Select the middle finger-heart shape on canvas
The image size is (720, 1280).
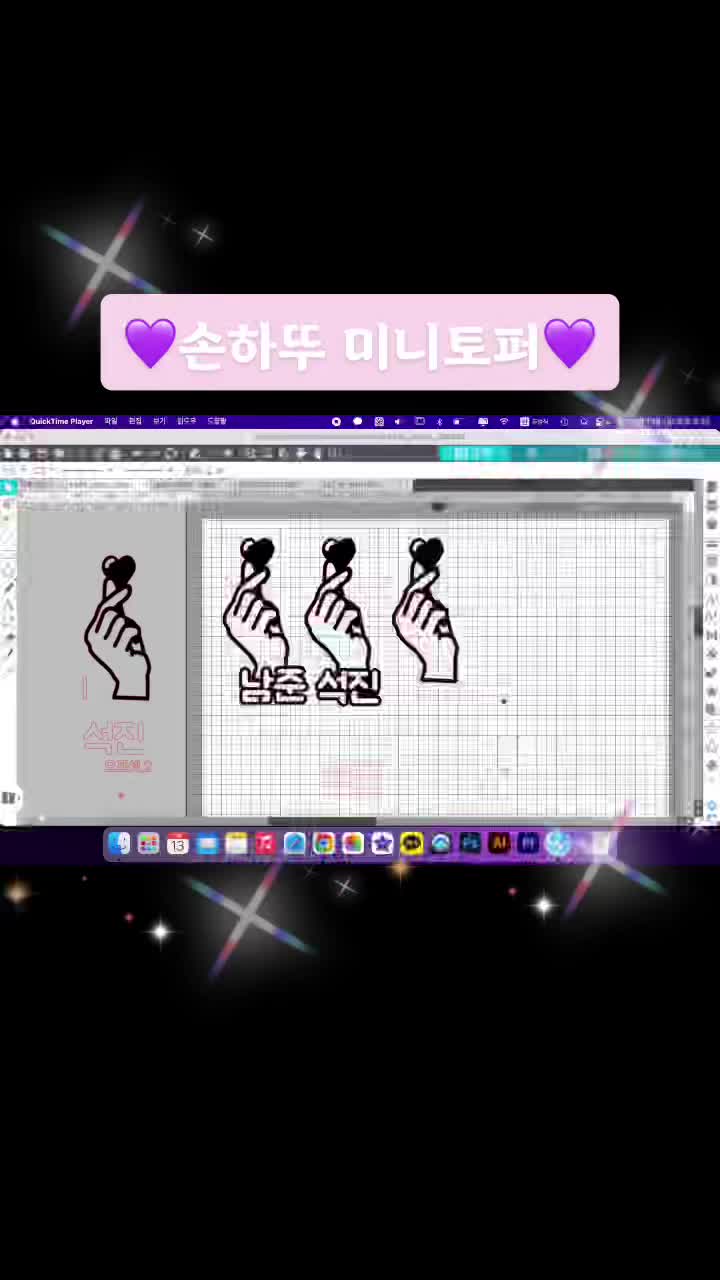tap(336, 603)
